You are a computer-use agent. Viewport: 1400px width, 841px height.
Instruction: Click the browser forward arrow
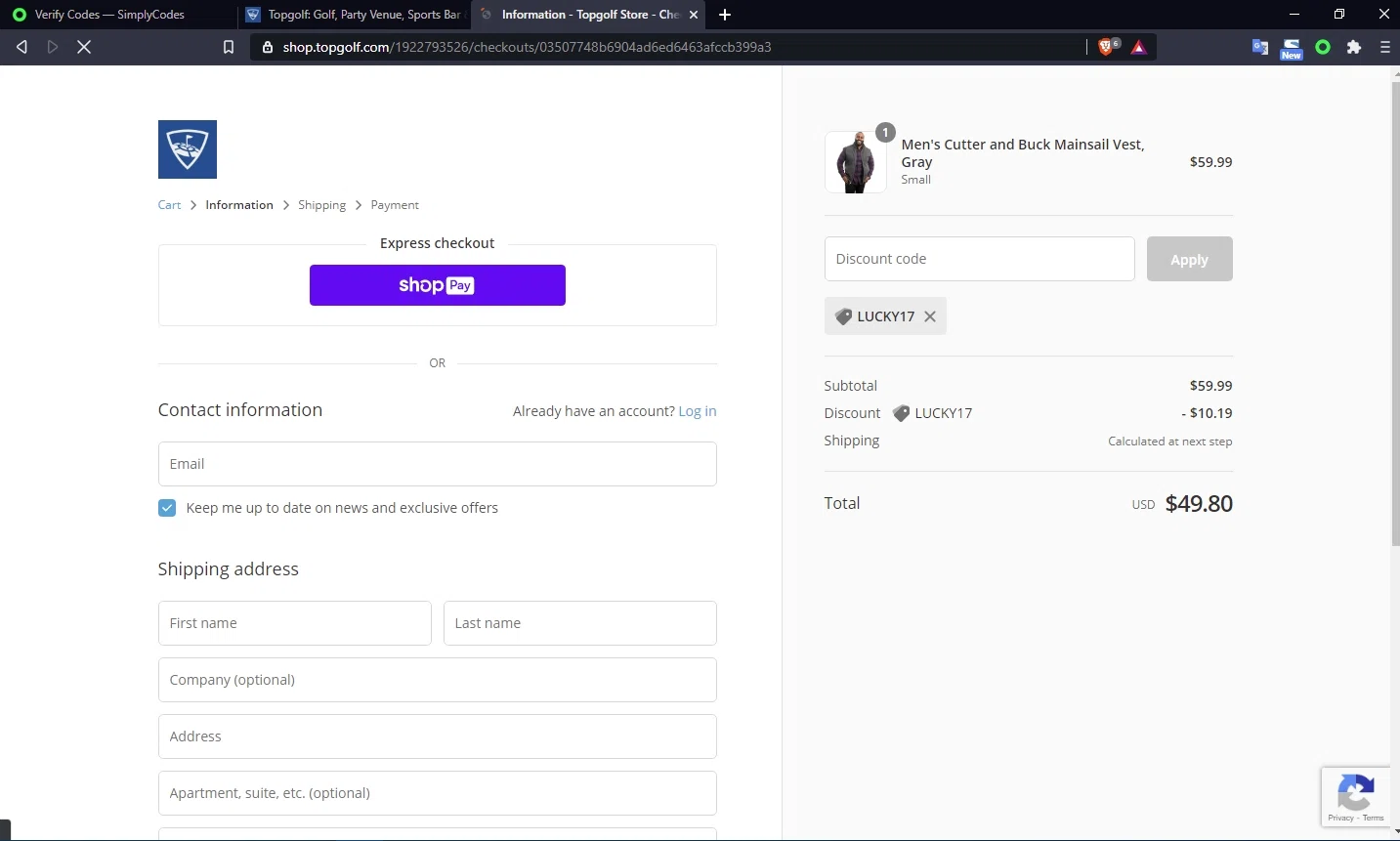[x=53, y=47]
